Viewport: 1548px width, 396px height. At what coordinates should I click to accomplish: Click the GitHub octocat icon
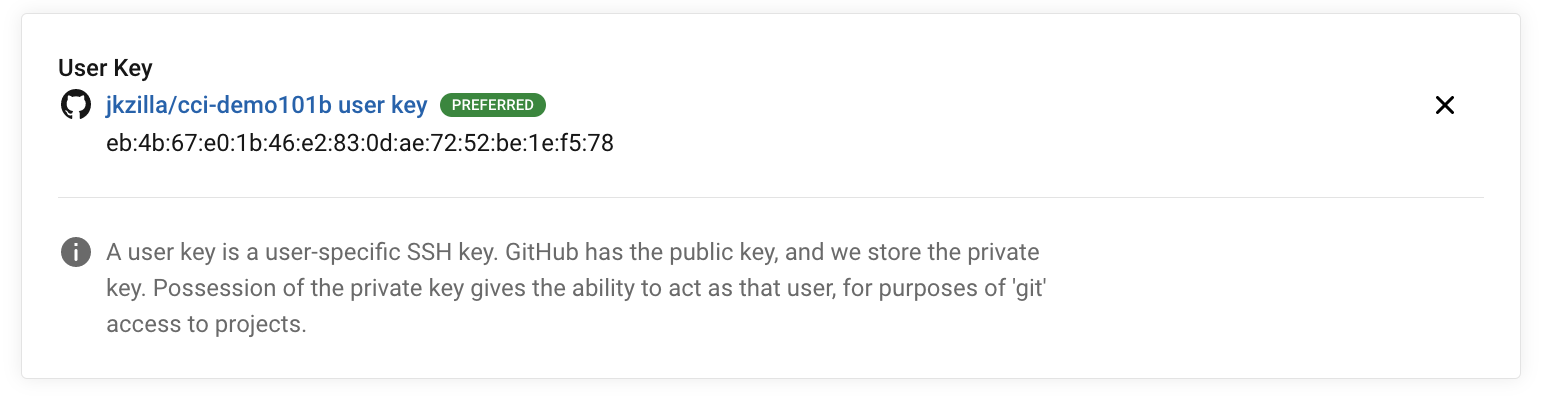point(76,105)
